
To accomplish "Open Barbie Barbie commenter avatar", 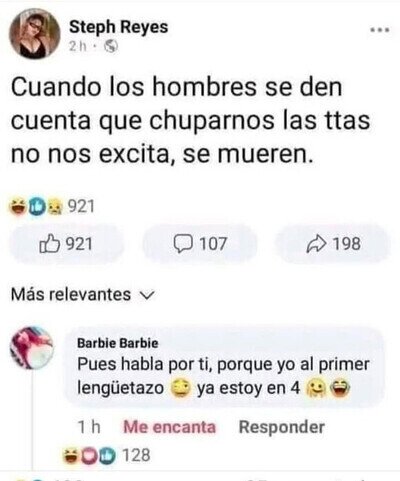I will pos(32,347).
